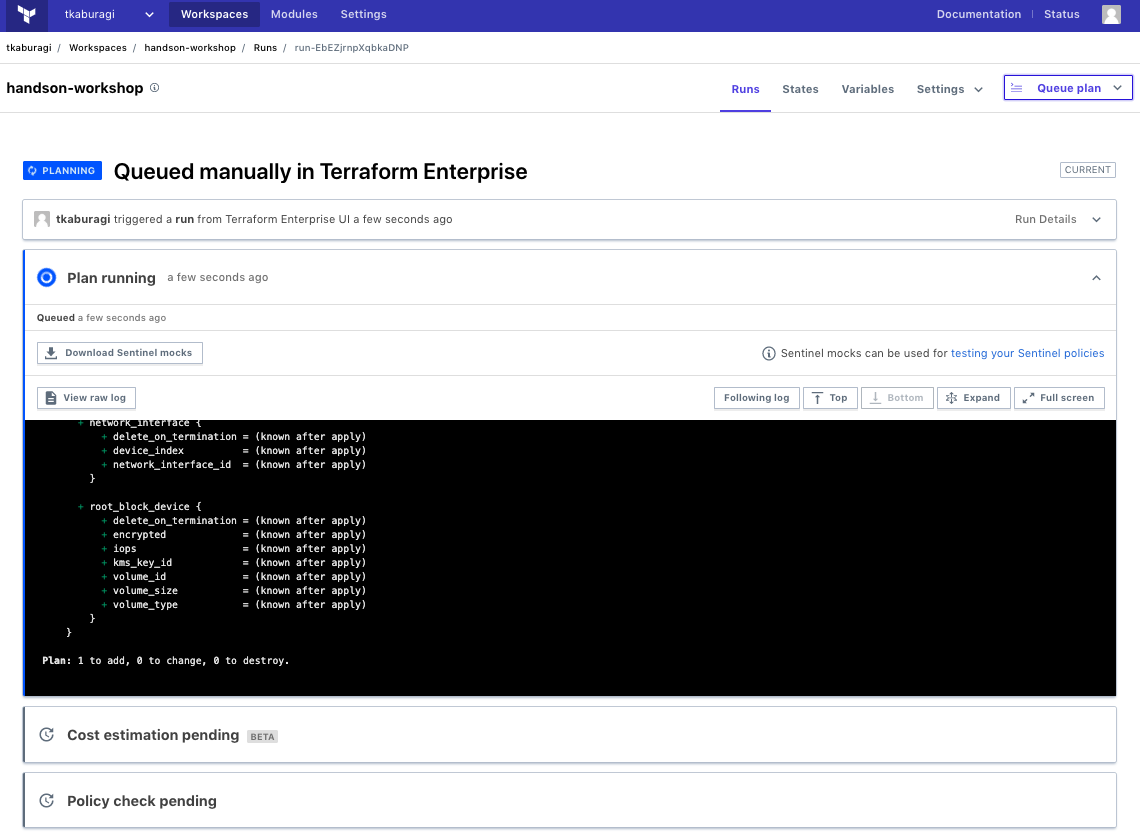Collapse the Plan running panel
Viewport: 1140px width, 834px height.
(1096, 278)
